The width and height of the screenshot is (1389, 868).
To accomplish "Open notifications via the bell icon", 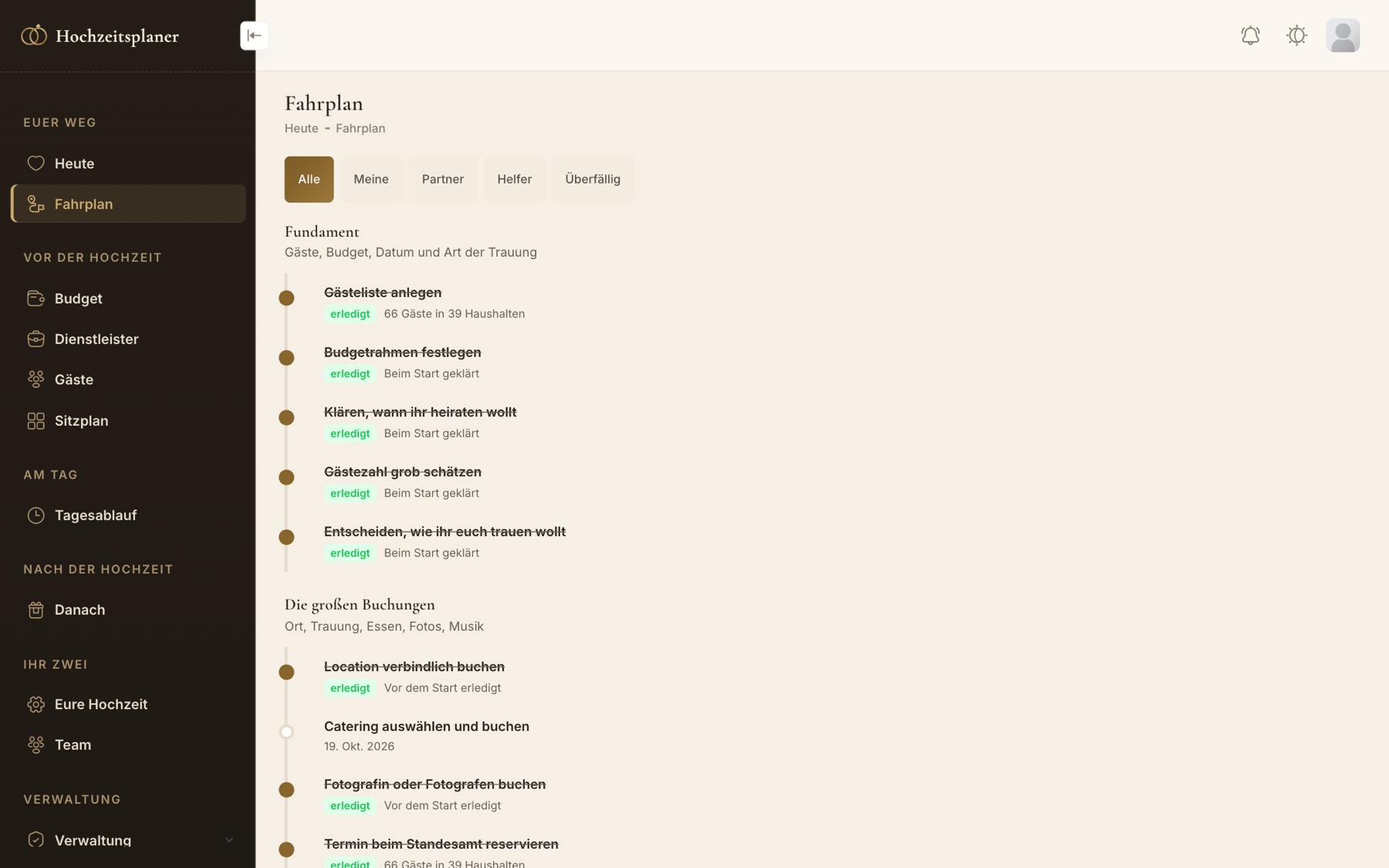I will [1250, 35].
